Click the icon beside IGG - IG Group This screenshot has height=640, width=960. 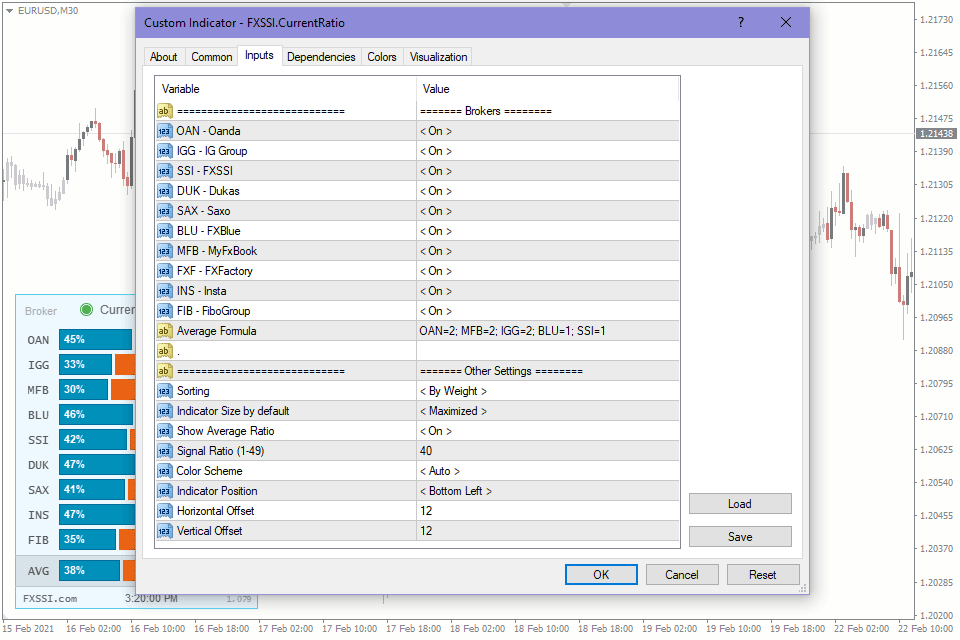point(165,151)
